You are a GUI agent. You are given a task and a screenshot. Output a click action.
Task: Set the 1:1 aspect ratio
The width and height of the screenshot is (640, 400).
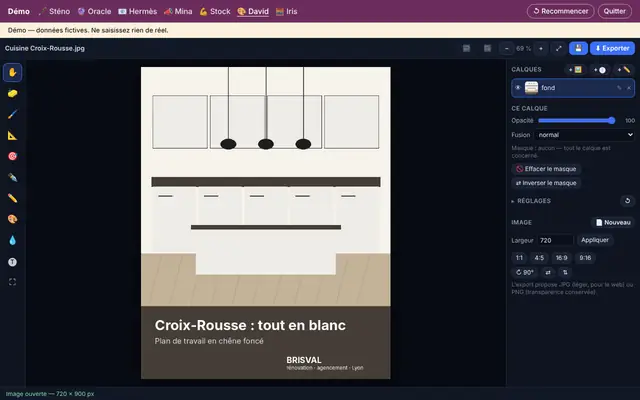tap(519, 258)
